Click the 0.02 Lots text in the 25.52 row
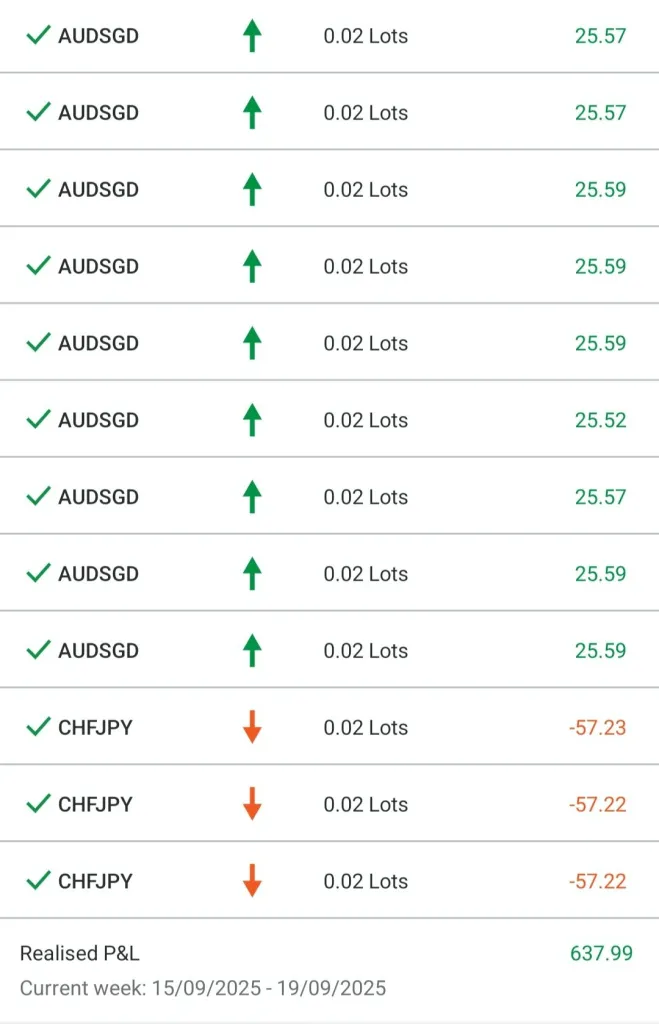This screenshot has width=659, height=1024. pyautogui.click(x=365, y=420)
